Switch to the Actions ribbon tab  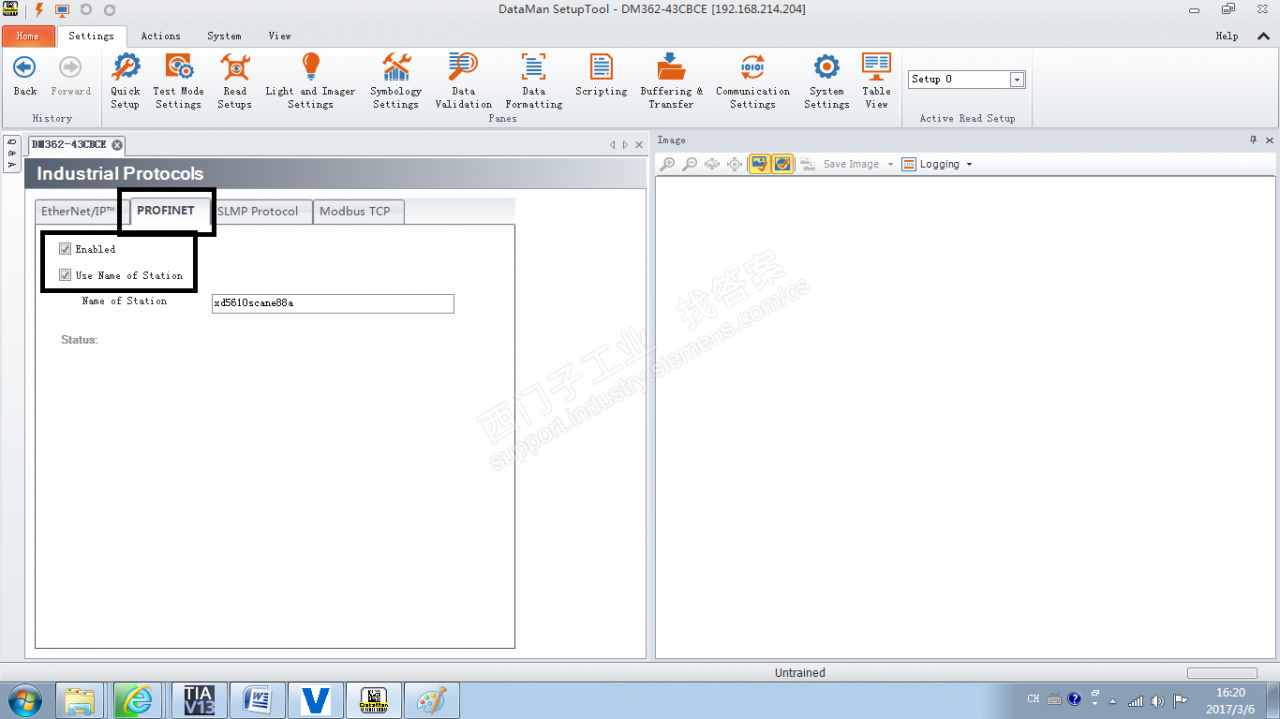point(161,36)
